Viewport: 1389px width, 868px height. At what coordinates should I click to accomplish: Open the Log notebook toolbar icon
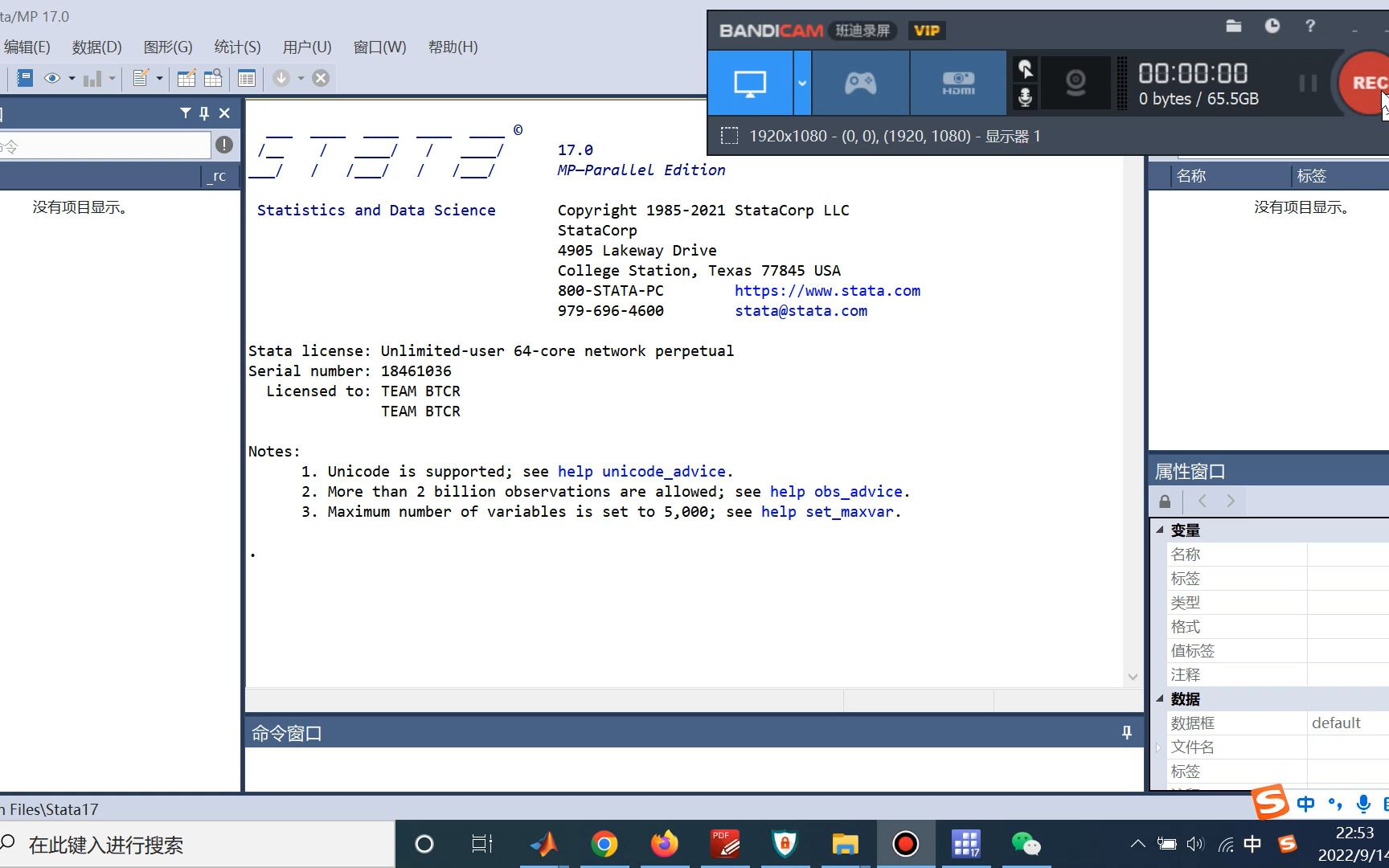[x=25, y=78]
